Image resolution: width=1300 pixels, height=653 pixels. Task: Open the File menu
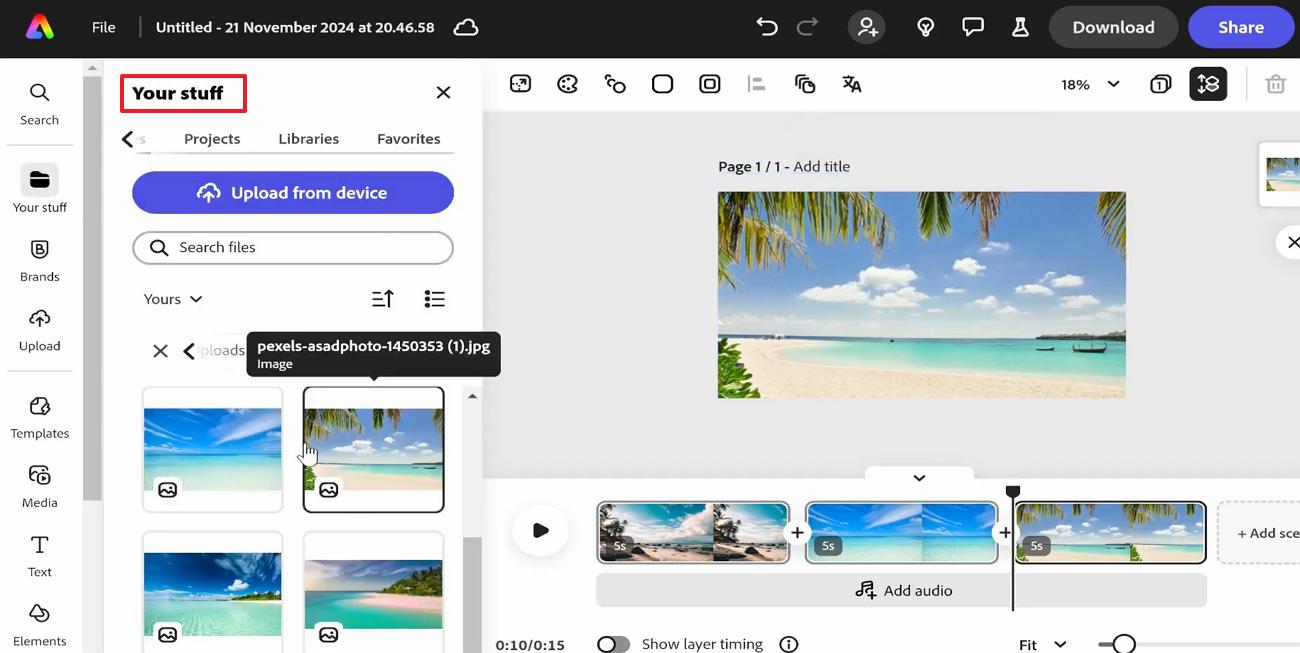103,27
